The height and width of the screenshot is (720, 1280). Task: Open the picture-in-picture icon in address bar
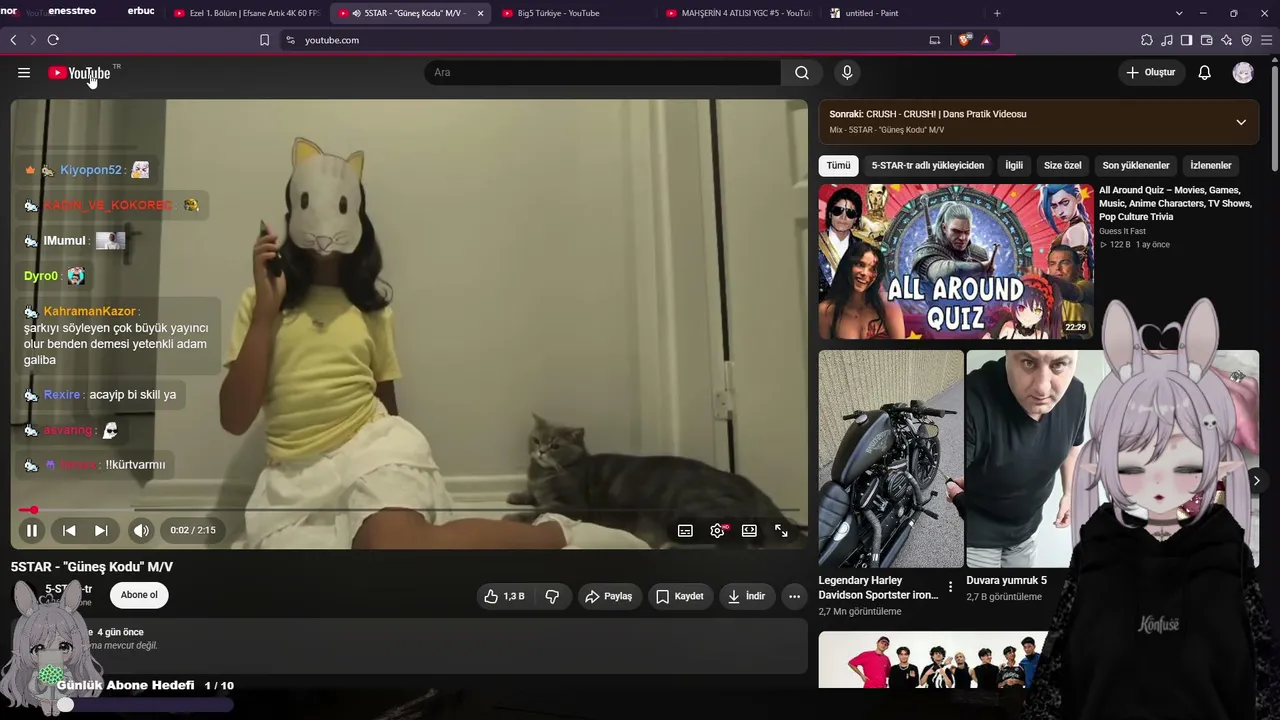[935, 40]
